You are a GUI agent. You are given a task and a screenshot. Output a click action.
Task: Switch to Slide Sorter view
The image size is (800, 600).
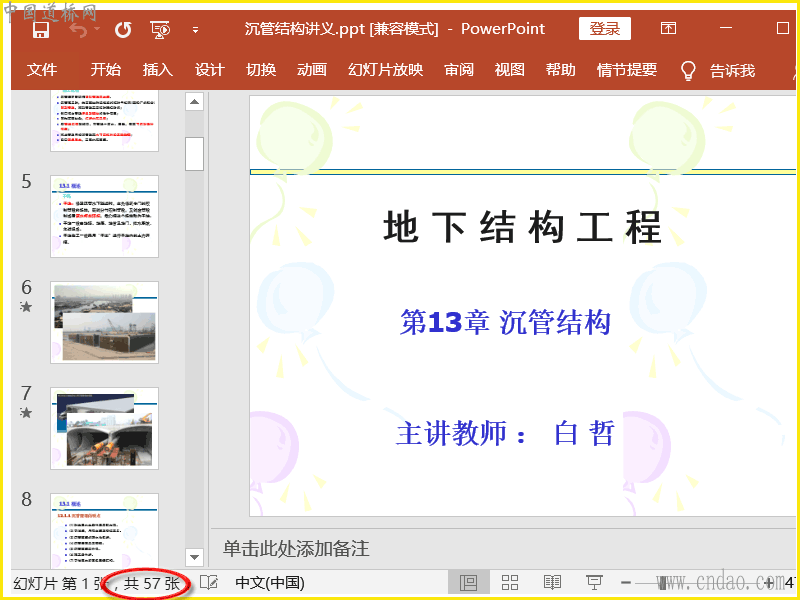[x=510, y=582]
